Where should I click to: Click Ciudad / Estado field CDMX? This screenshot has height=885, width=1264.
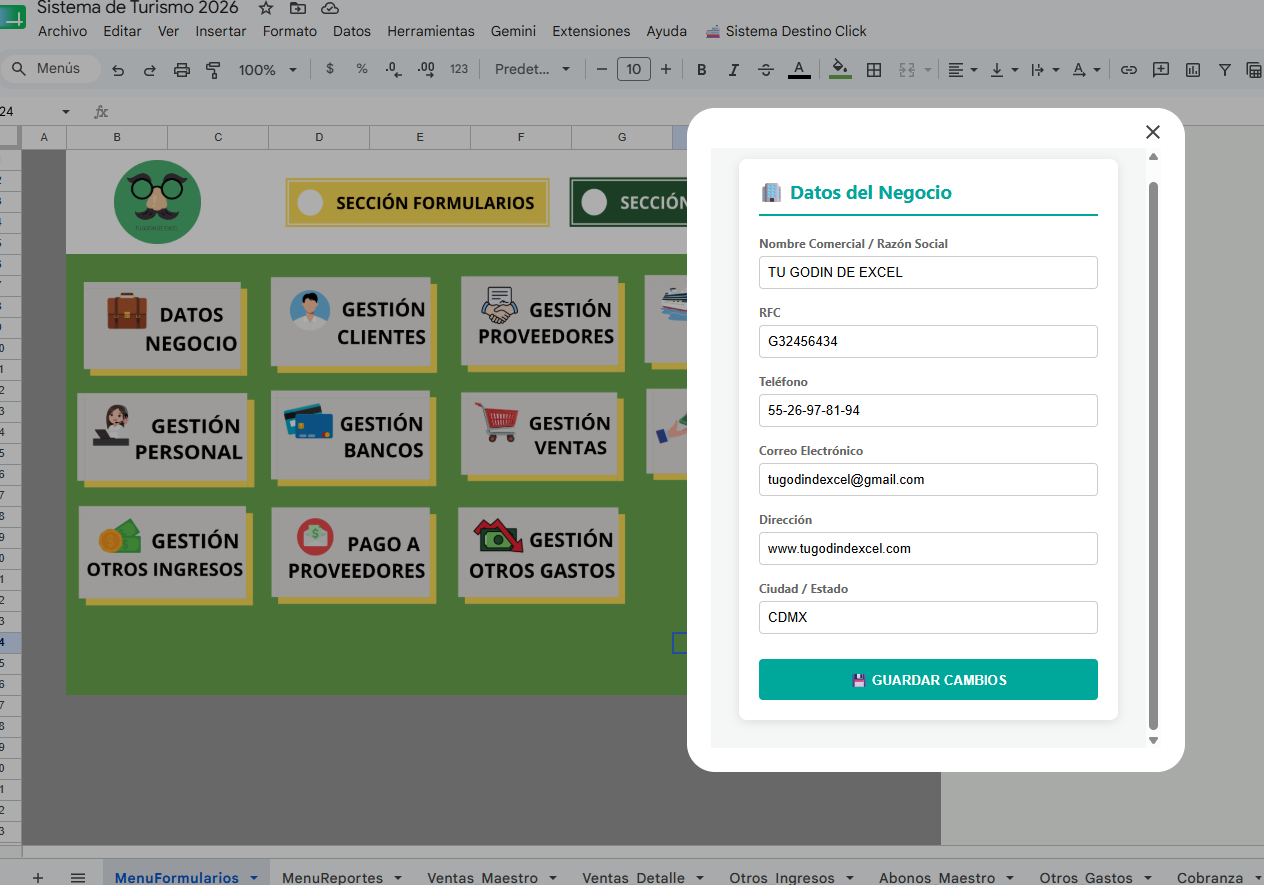[928, 617]
